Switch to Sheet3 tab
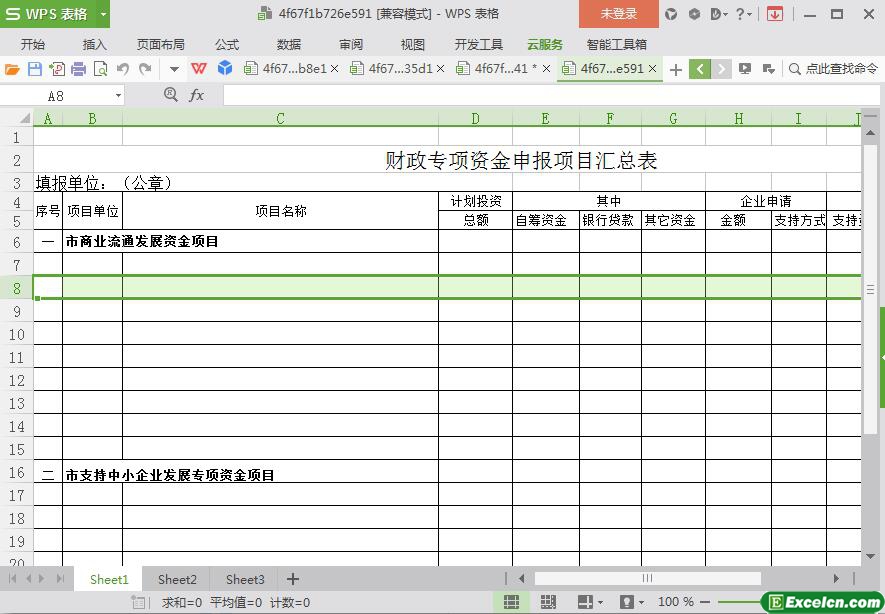This screenshot has height=614, width=885. click(245, 580)
